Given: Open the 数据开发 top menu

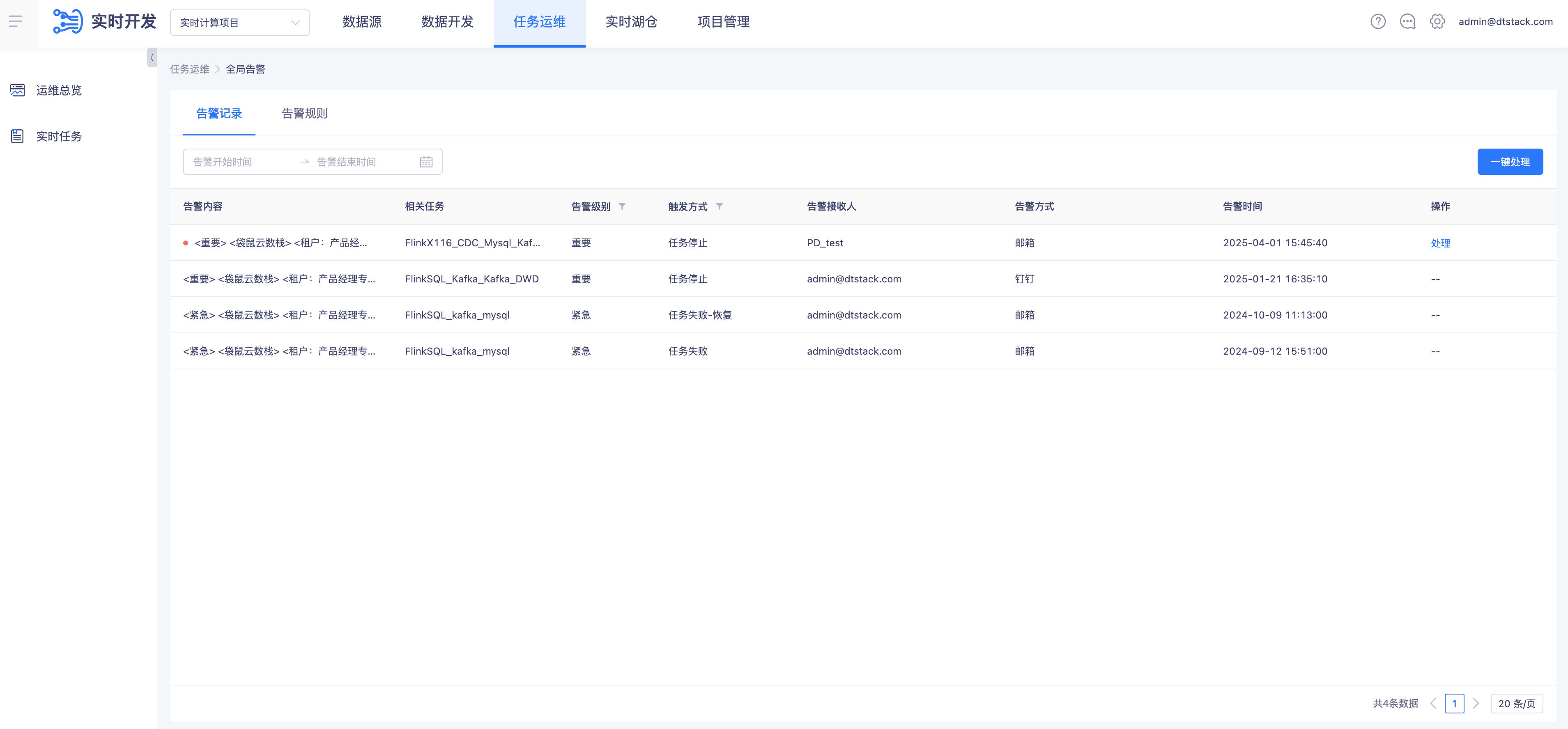Looking at the screenshot, I should point(447,22).
